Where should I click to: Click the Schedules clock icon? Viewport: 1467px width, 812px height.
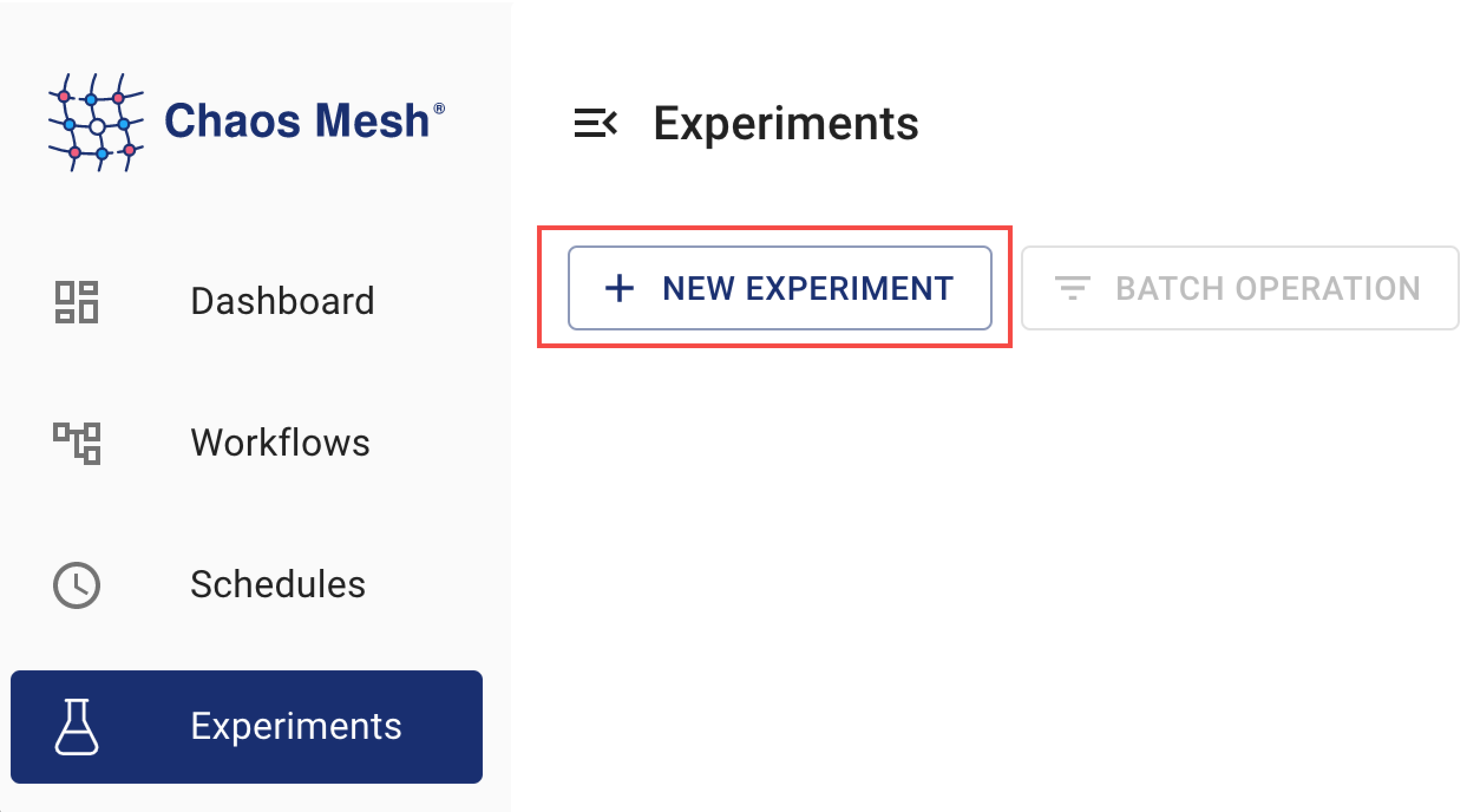pyautogui.click(x=77, y=585)
